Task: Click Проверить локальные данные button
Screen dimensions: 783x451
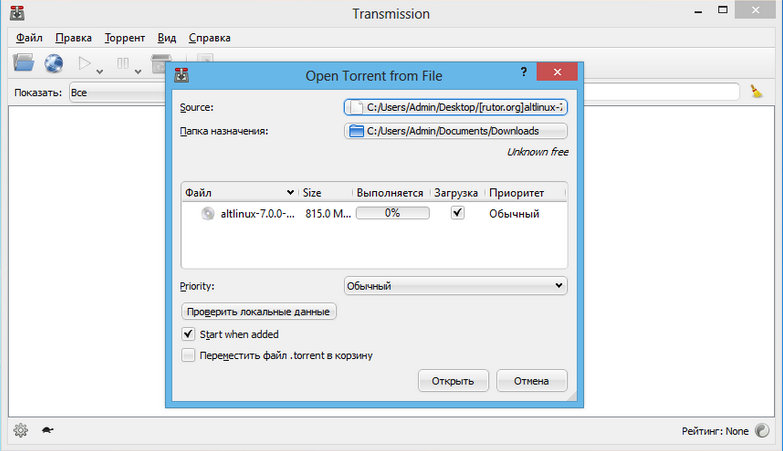Action: coord(258,312)
